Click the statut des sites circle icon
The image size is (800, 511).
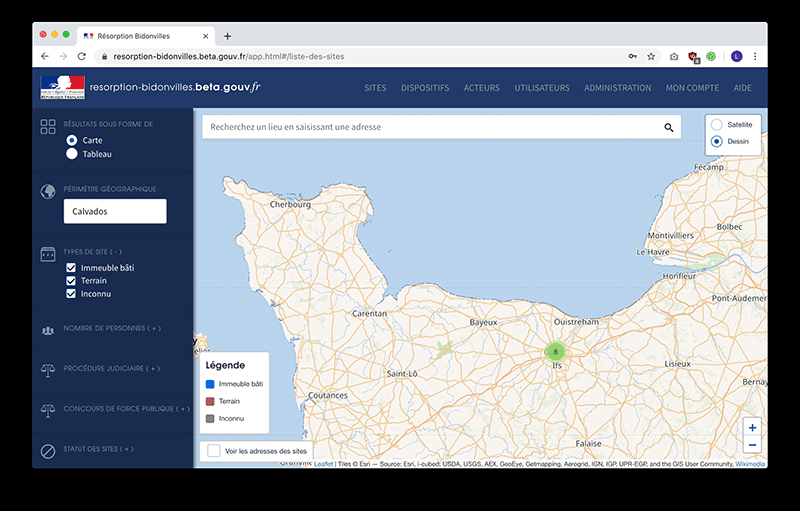pyautogui.click(x=48, y=451)
